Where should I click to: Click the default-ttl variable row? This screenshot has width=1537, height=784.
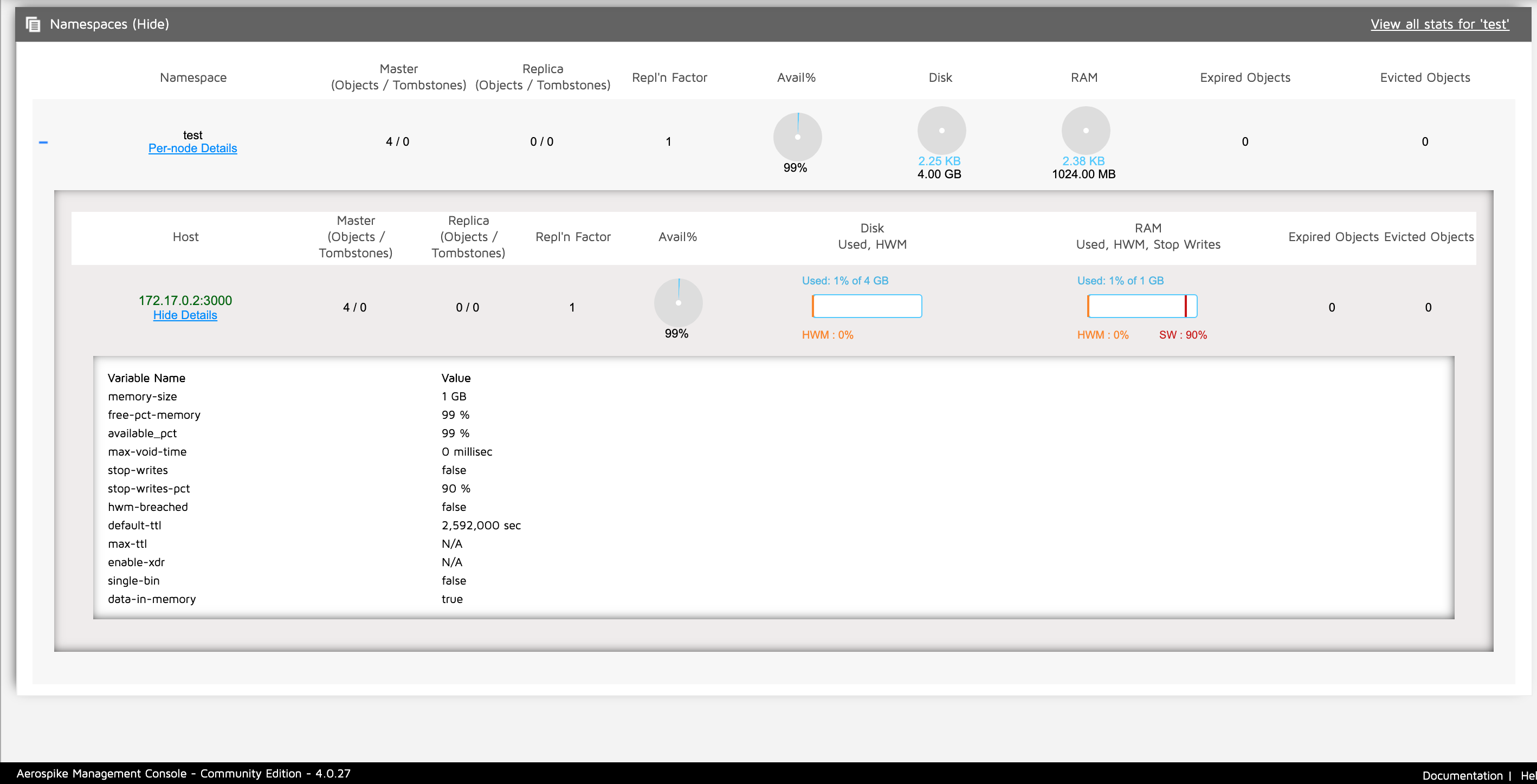click(773, 526)
